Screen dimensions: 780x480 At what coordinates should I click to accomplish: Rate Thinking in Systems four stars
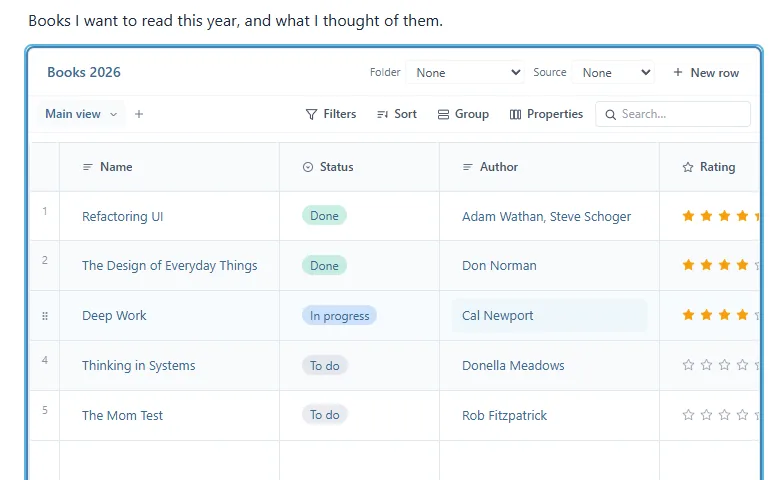click(742, 365)
